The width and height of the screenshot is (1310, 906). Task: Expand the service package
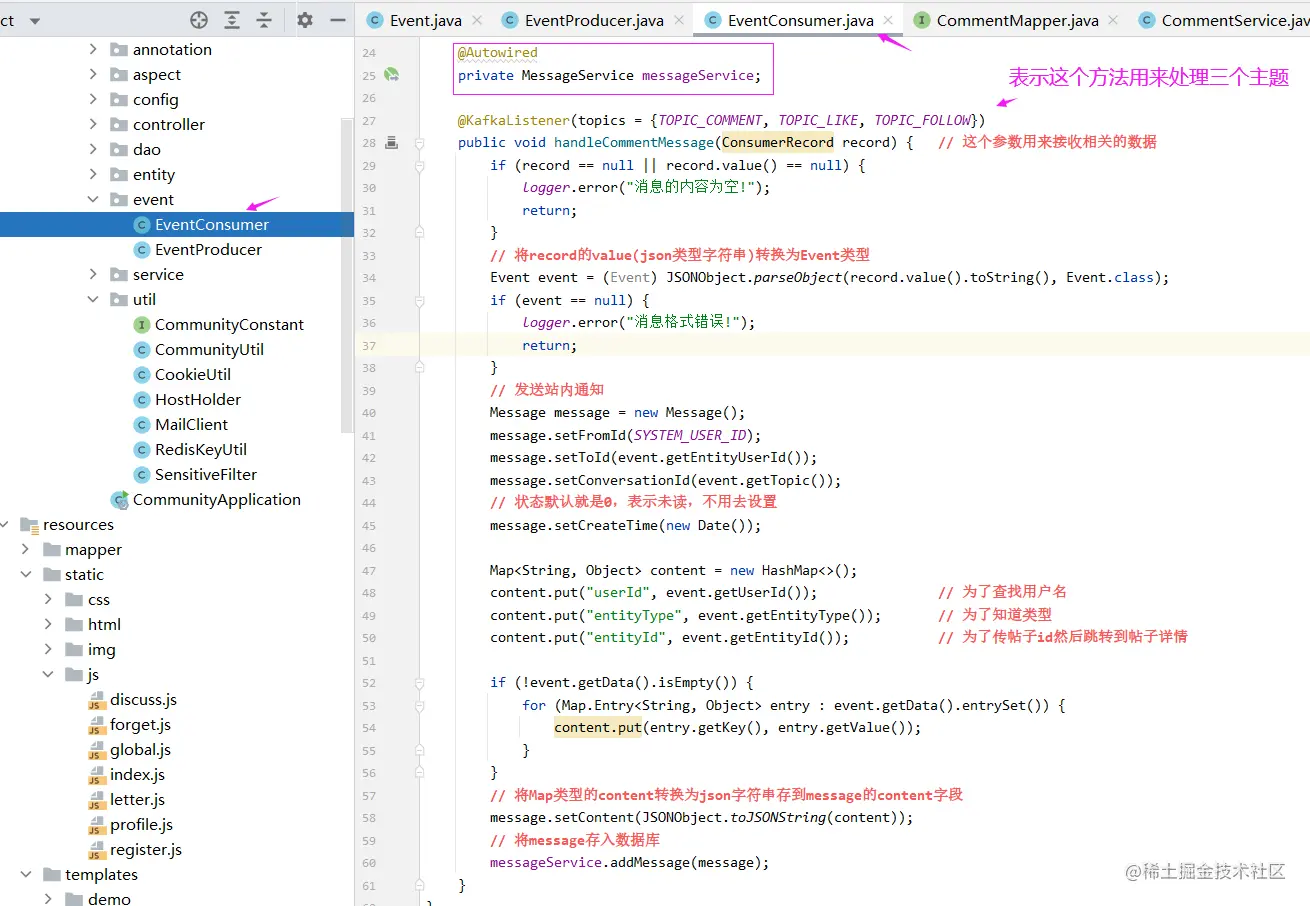click(x=93, y=274)
